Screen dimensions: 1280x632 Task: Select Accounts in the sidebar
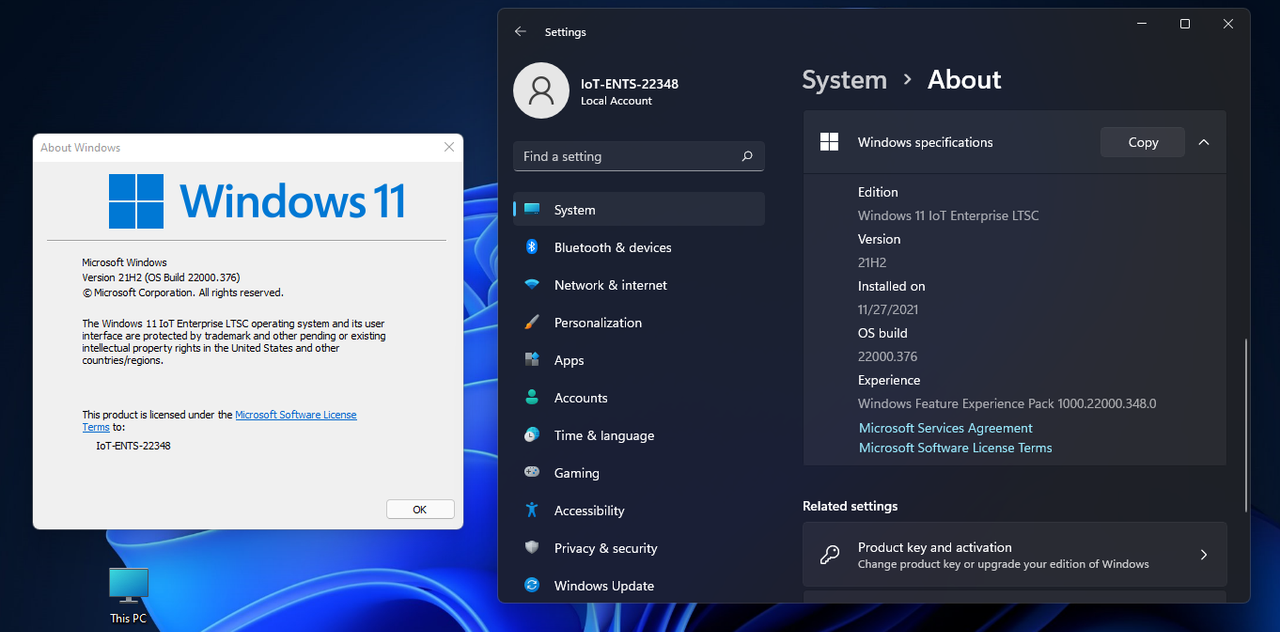(639, 397)
